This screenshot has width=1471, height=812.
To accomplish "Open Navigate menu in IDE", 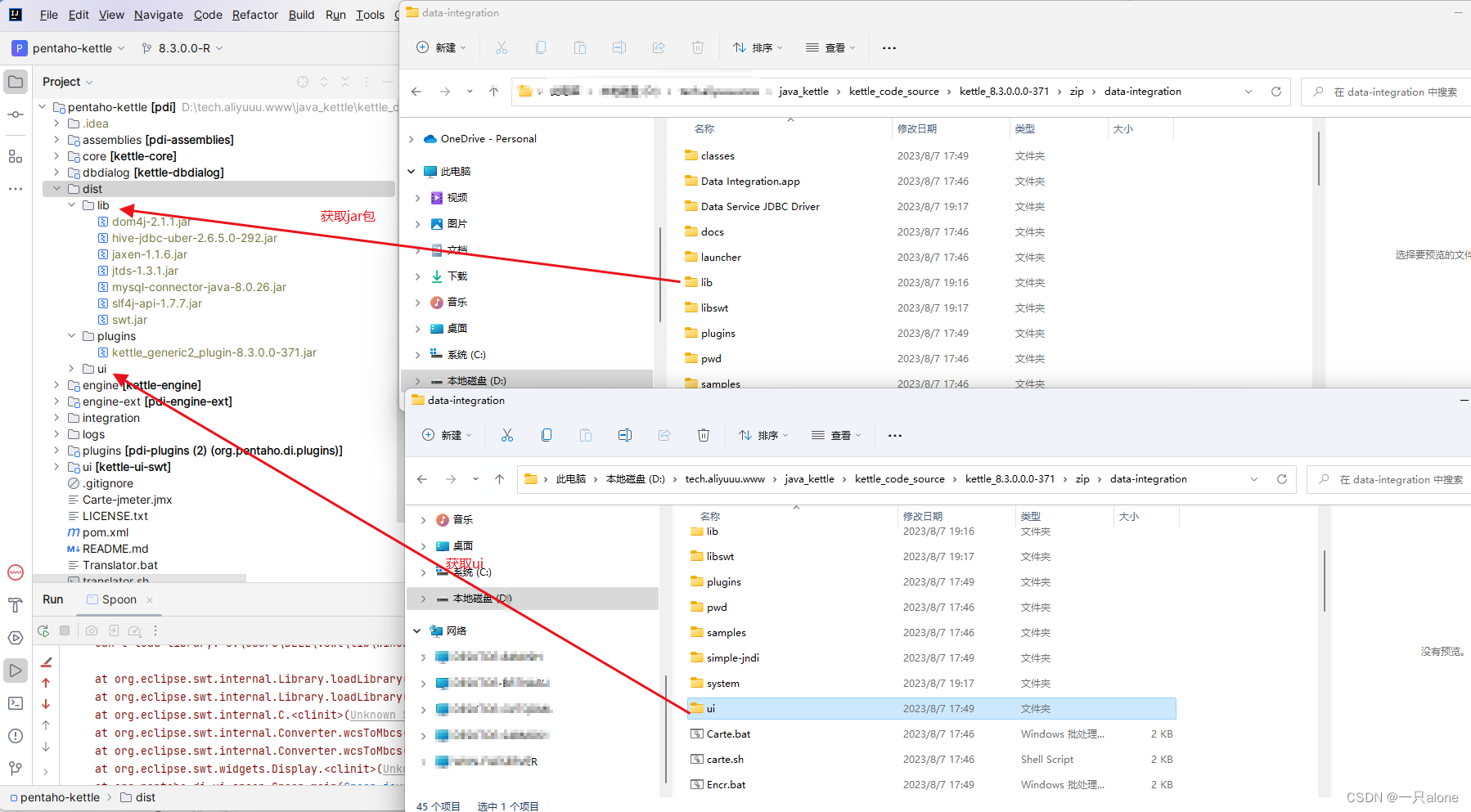I will [159, 15].
